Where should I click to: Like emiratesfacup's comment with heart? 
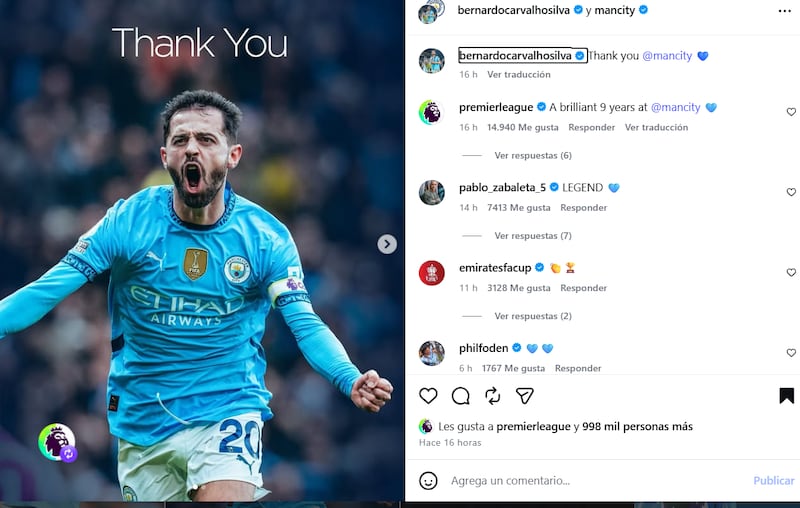click(x=791, y=272)
